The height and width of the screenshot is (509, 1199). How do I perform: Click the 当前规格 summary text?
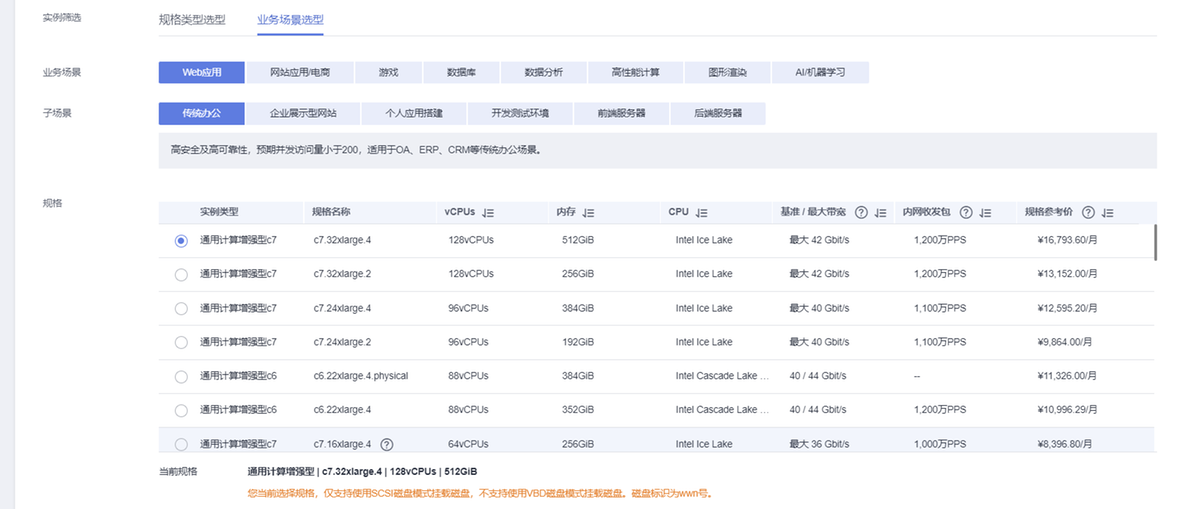(362, 472)
